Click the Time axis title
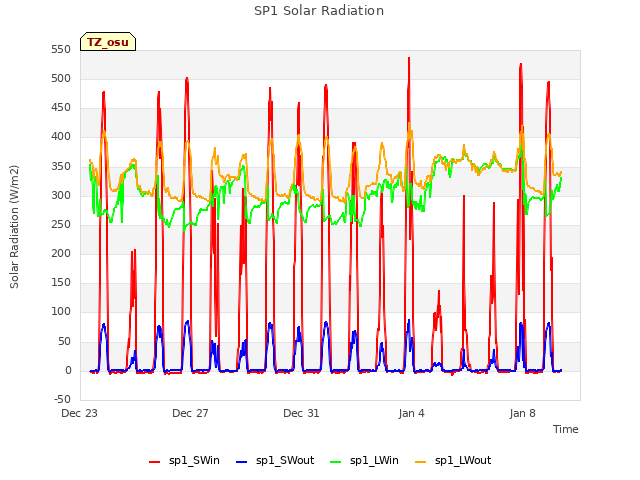 [x=566, y=429]
